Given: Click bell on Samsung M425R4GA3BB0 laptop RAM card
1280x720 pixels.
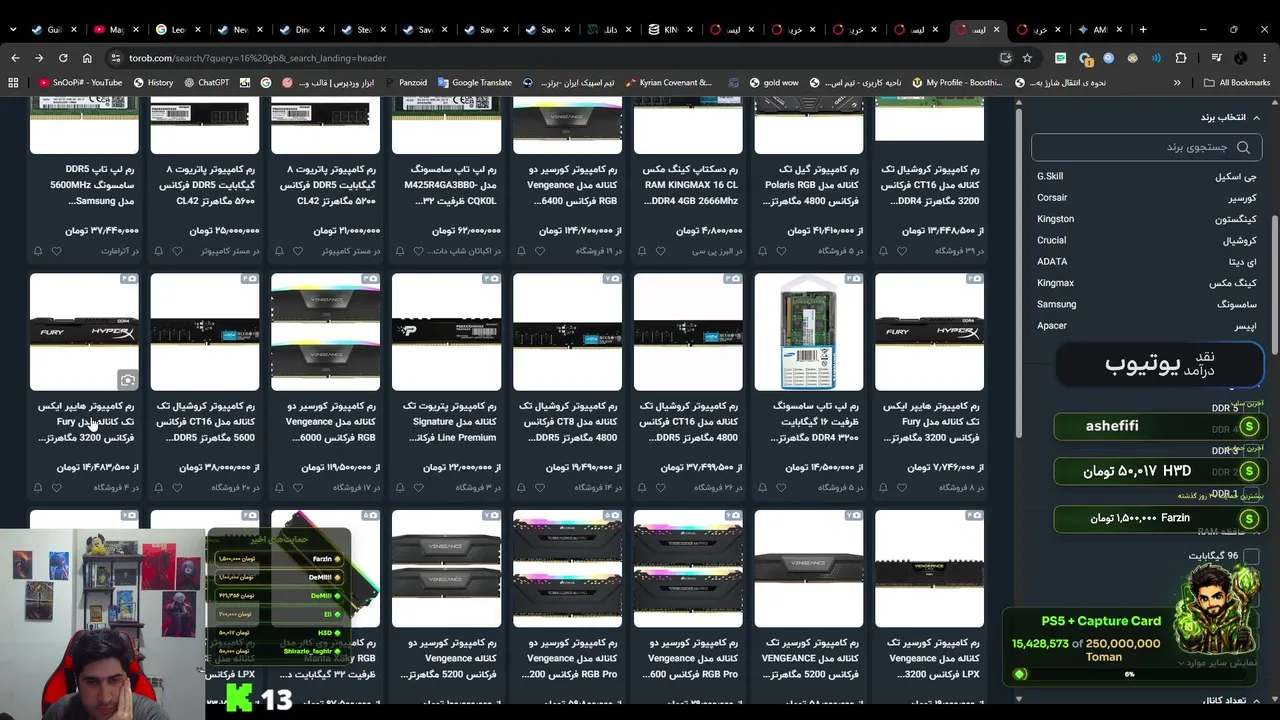Looking at the screenshot, I should pos(400,251).
